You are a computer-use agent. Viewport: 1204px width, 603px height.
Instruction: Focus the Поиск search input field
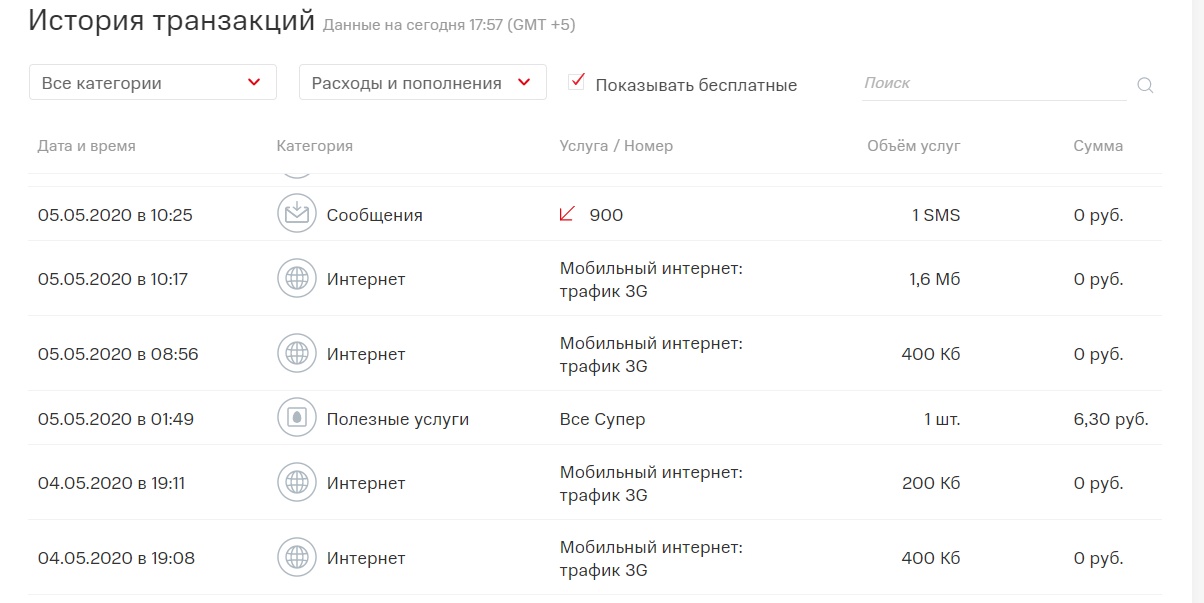click(993, 84)
